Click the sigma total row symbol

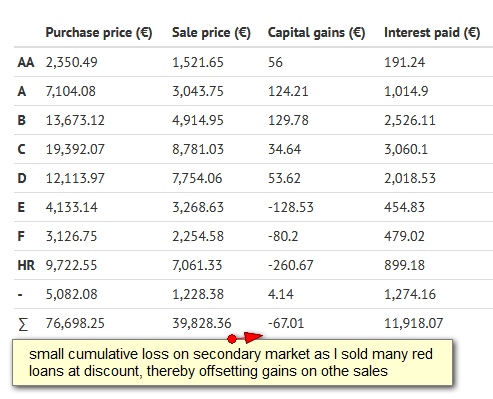23,324
